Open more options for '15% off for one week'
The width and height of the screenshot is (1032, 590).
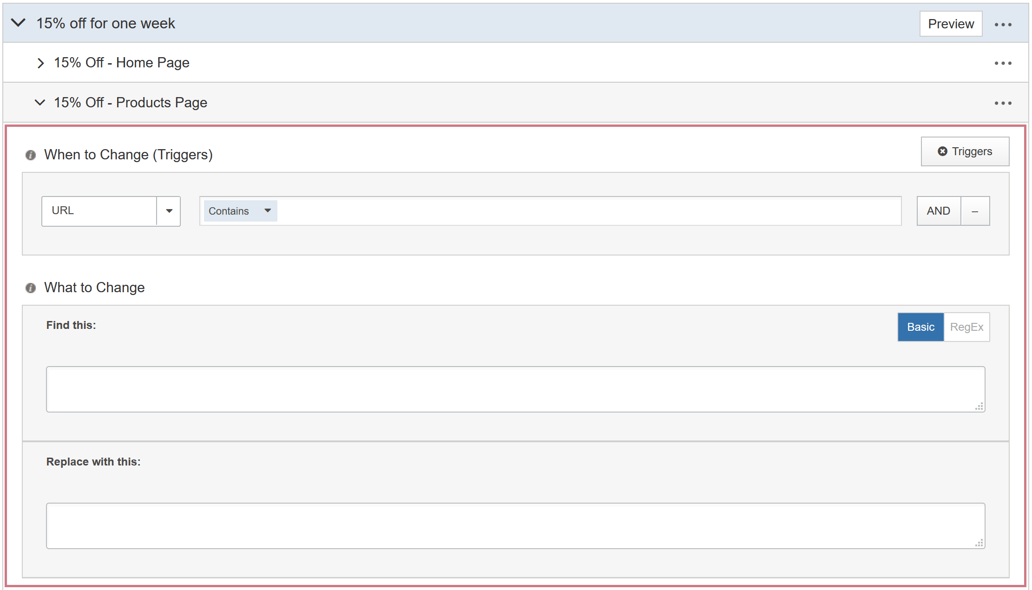1002,24
